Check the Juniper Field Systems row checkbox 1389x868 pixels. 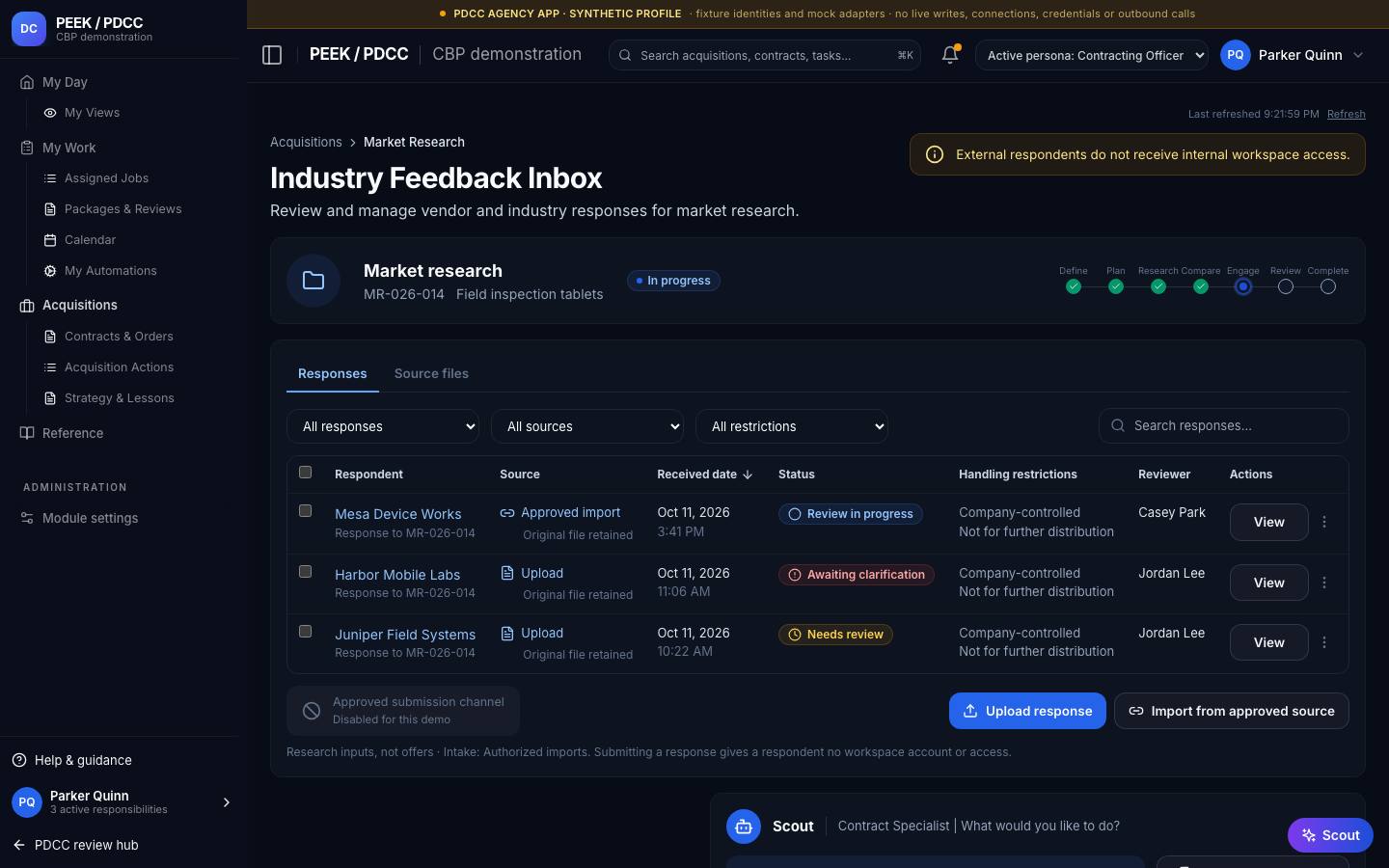coord(306,632)
